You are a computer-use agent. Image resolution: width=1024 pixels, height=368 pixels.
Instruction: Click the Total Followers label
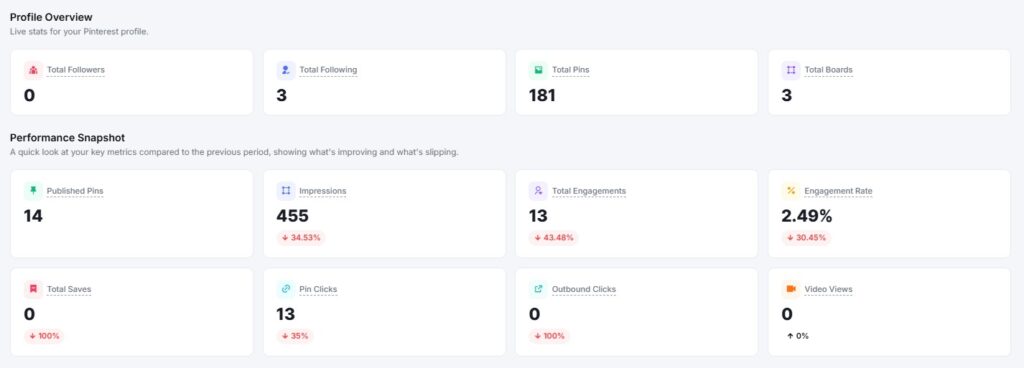coord(76,70)
